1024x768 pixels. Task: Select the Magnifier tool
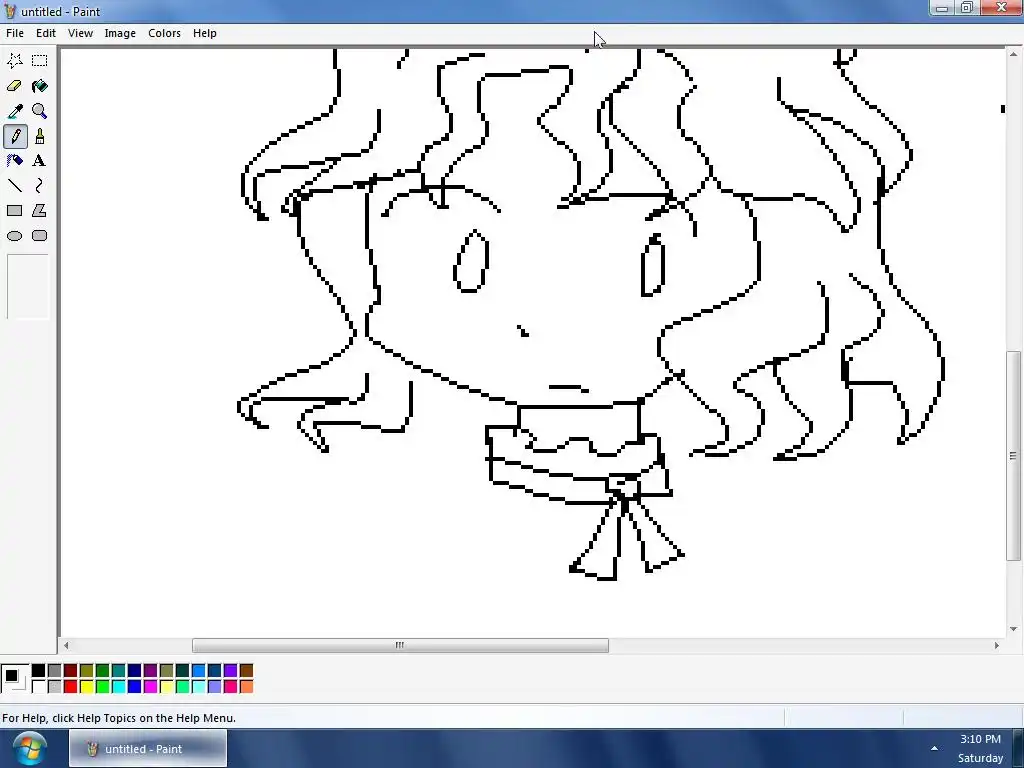pyautogui.click(x=40, y=111)
